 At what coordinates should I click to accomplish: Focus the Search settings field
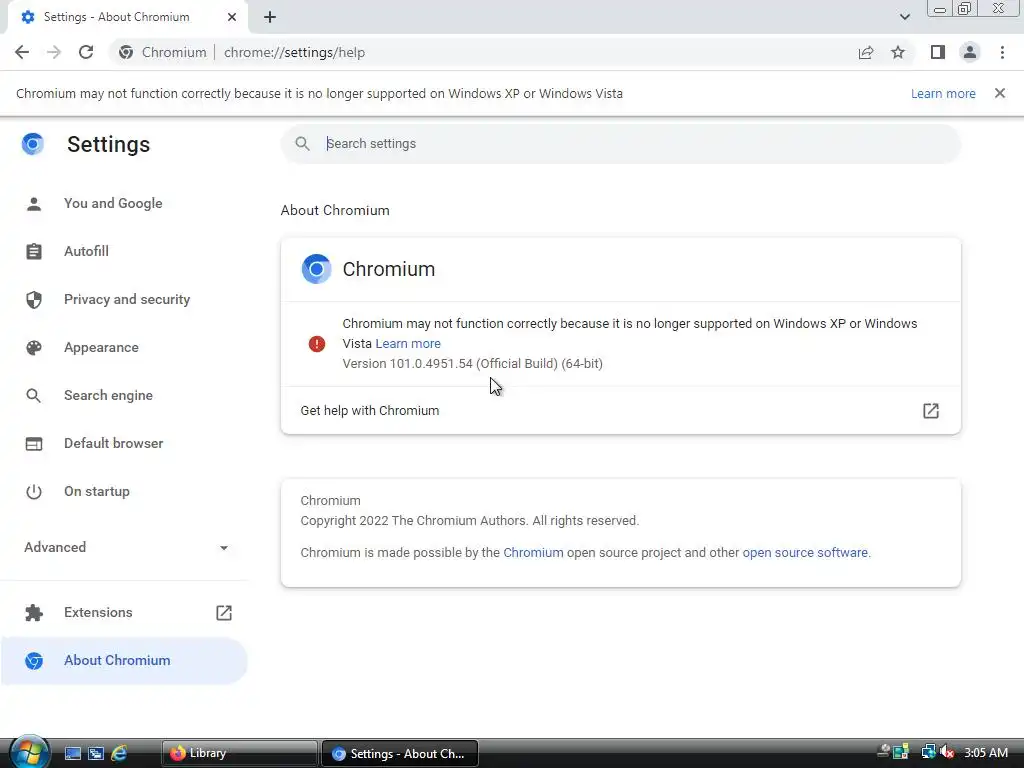[620, 144]
